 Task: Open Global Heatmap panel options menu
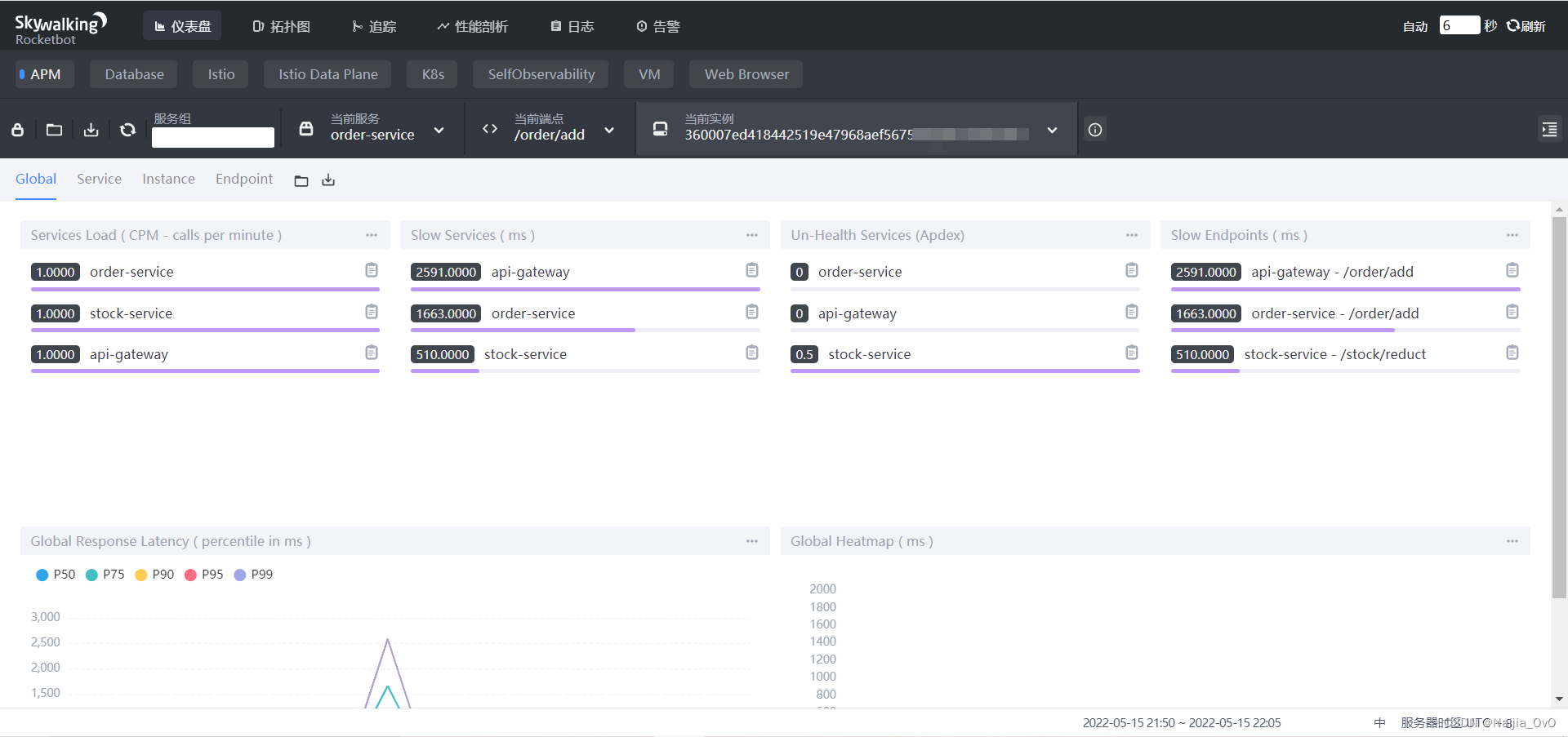[x=1512, y=541]
